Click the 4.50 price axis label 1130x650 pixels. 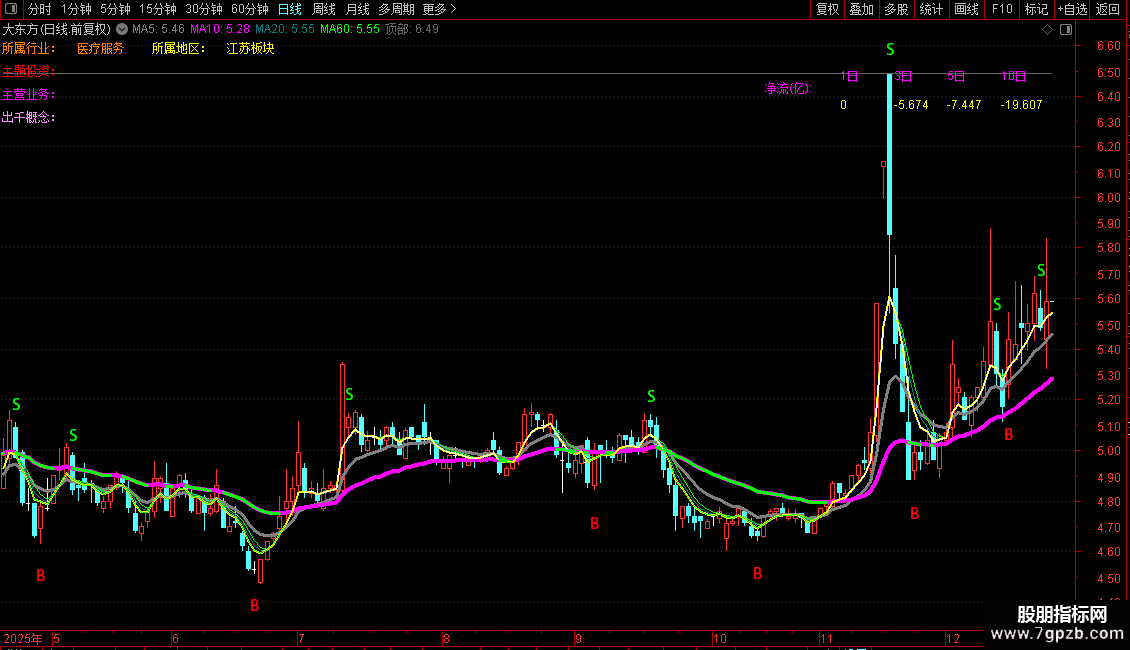pyautogui.click(x=1108, y=579)
